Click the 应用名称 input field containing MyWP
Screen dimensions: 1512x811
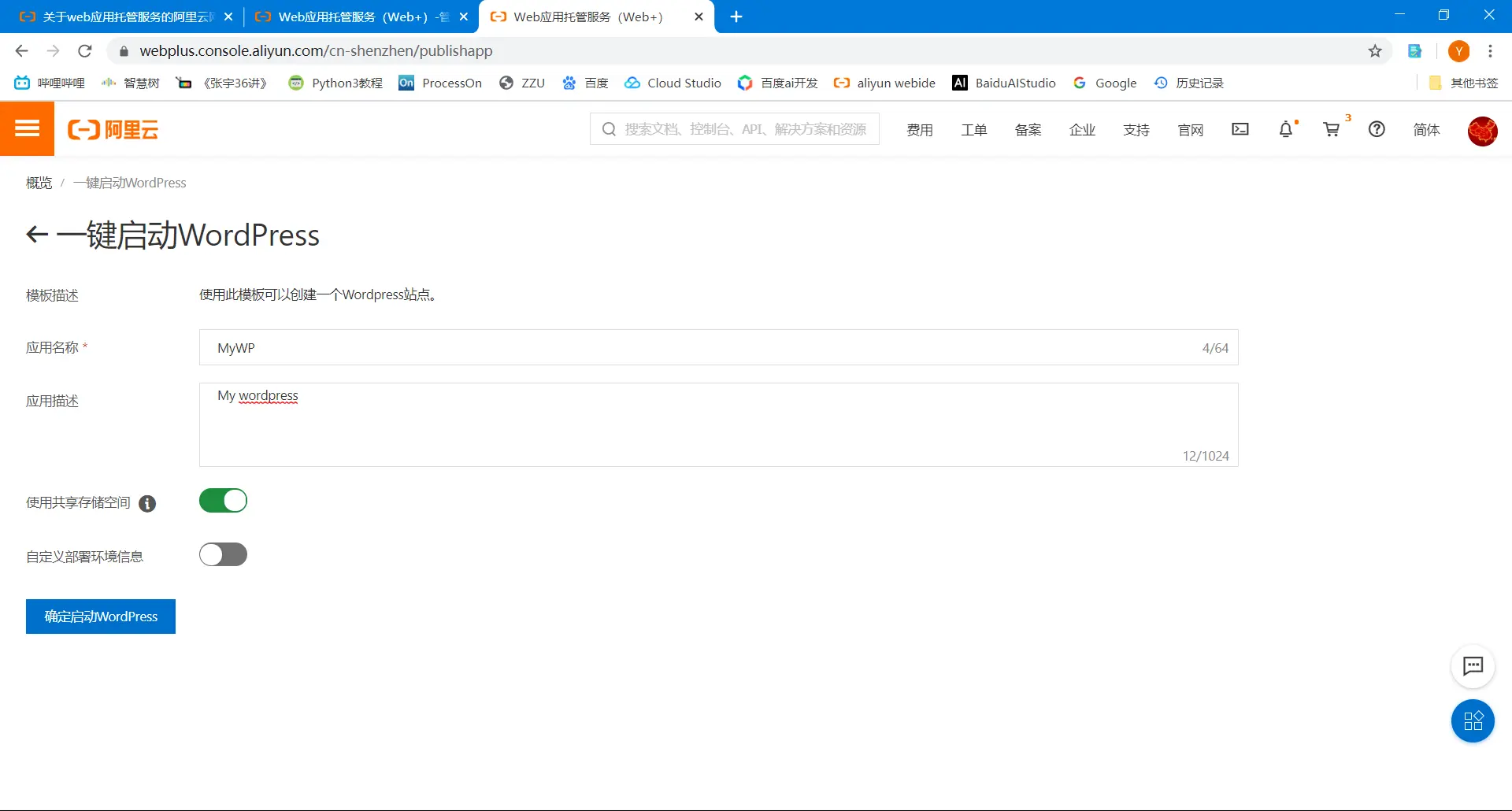(x=718, y=347)
